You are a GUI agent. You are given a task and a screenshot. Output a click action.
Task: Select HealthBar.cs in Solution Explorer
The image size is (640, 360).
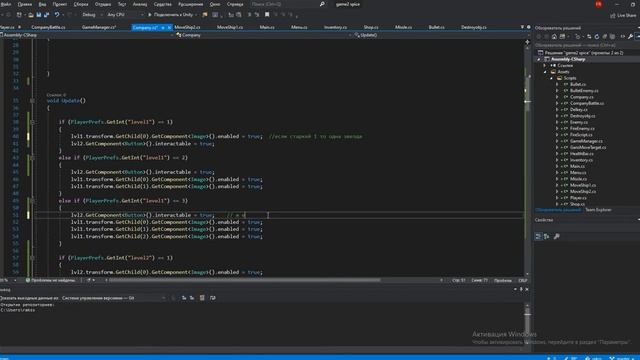[x=582, y=154]
